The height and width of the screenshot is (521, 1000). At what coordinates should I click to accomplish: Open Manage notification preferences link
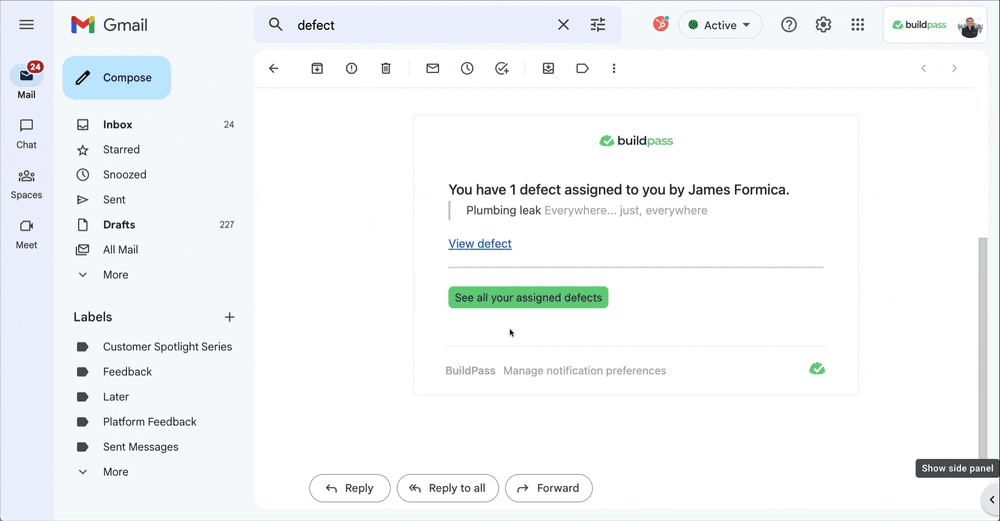(584, 371)
